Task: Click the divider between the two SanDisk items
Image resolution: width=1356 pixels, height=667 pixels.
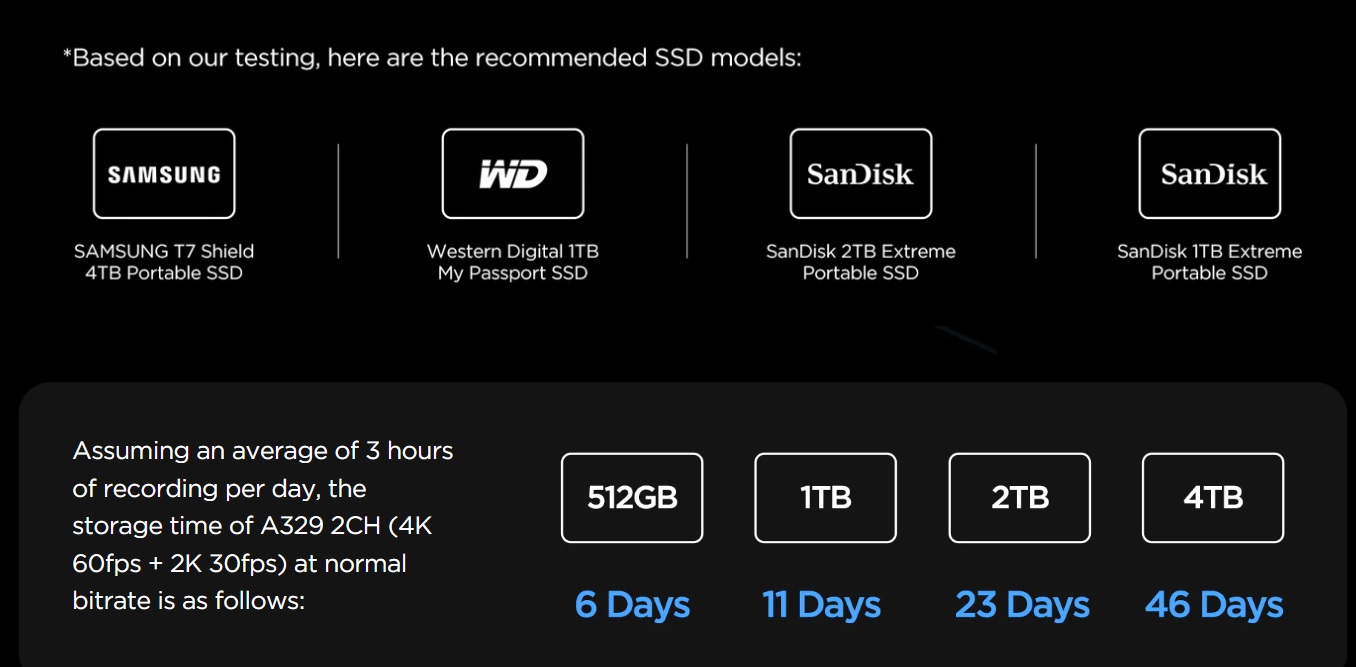Action: tap(1035, 201)
